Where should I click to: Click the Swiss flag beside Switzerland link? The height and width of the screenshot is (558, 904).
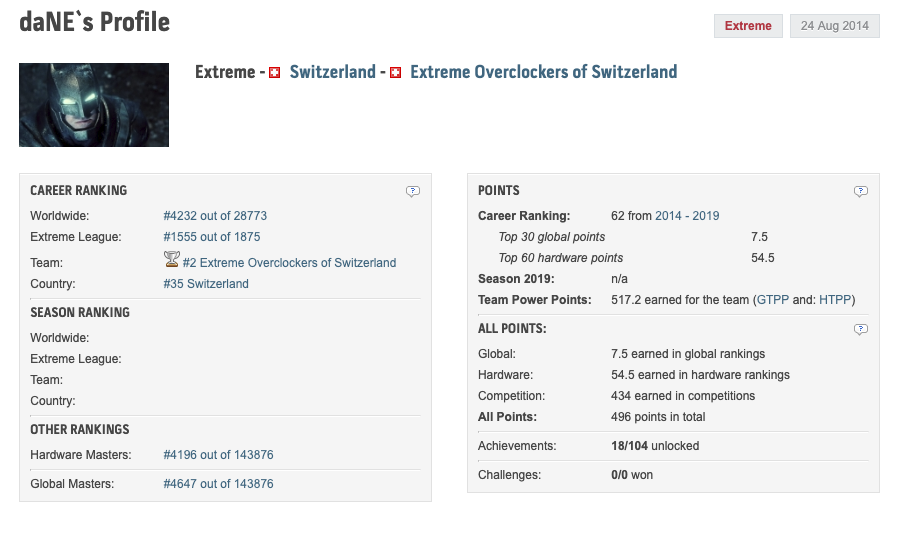coord(275,73)
